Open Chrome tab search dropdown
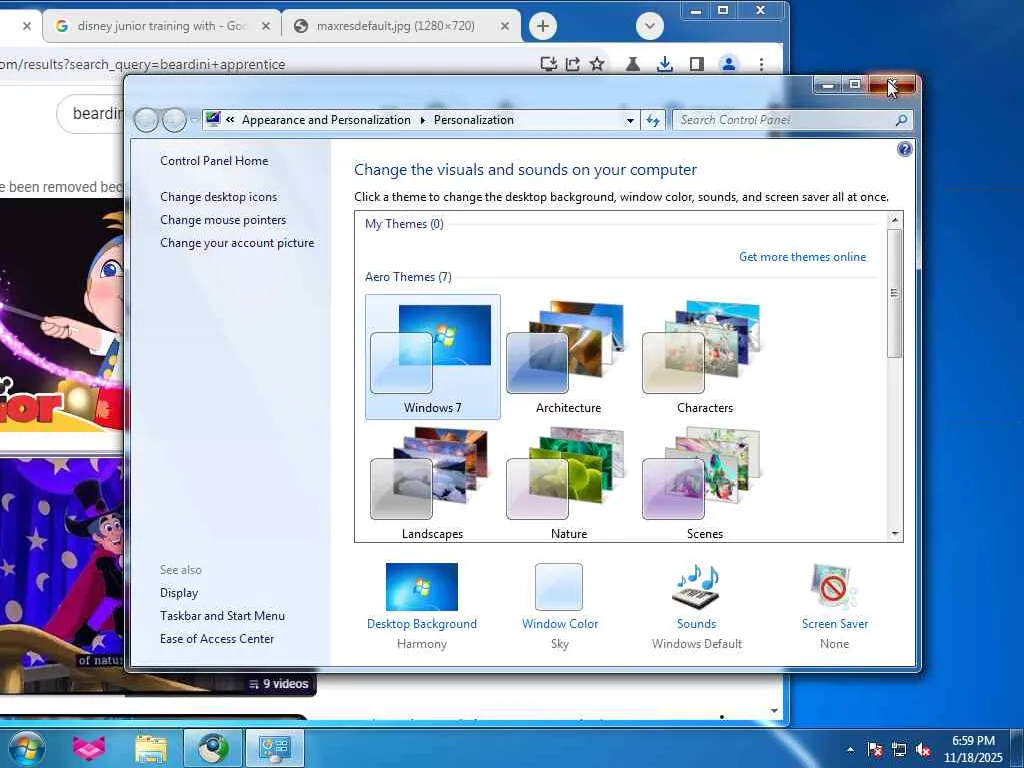This screenshot has height=768, width=1024. pyautogui.click(x=650, y=26)
